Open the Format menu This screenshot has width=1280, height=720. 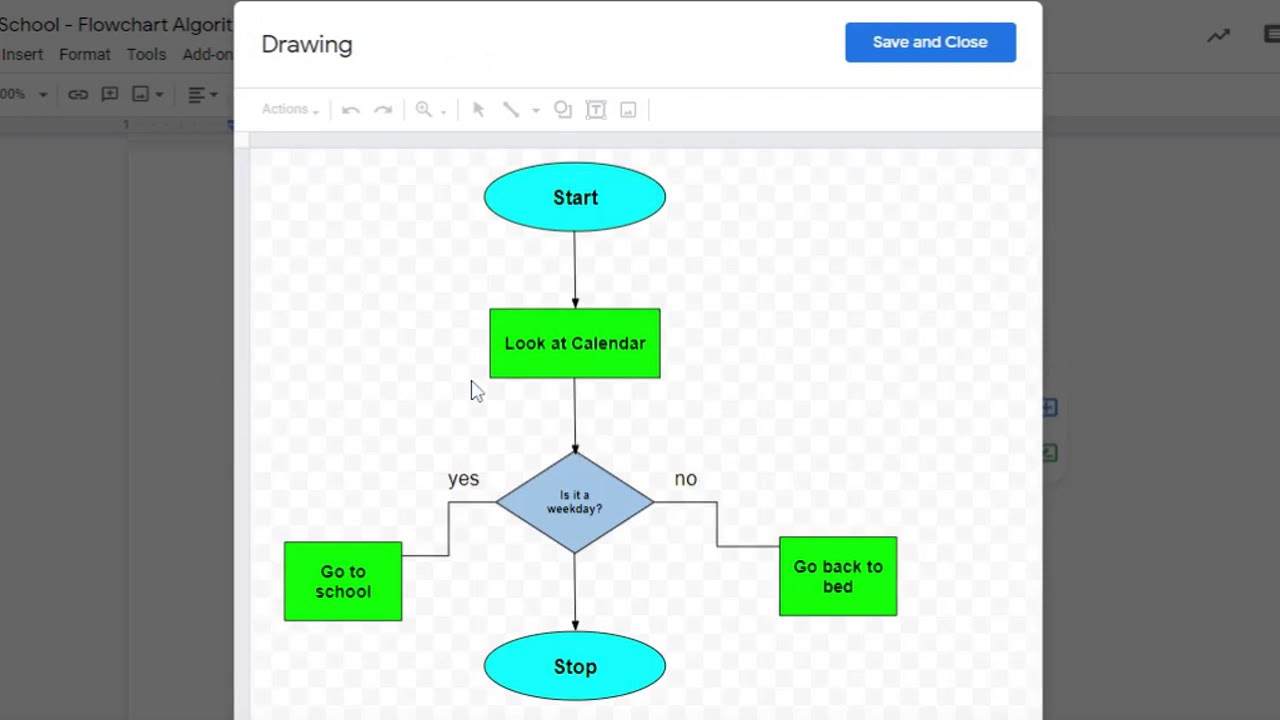[x=84, y=54]
